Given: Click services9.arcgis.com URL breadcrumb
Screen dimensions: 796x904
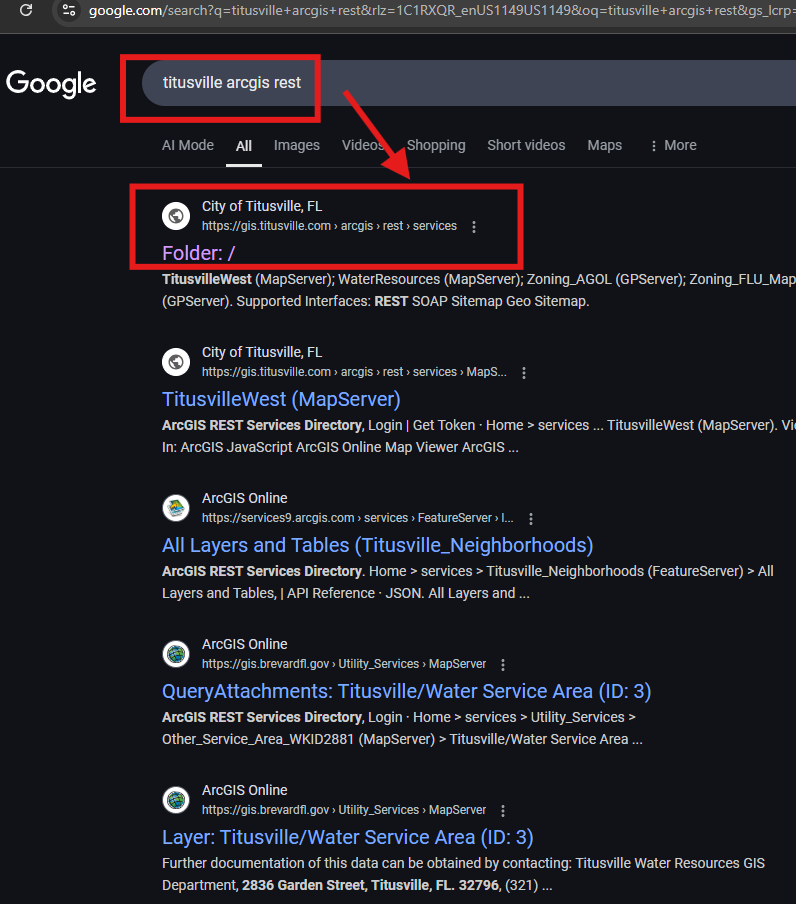Looking at the screenshot, I should tap(357, 518).
